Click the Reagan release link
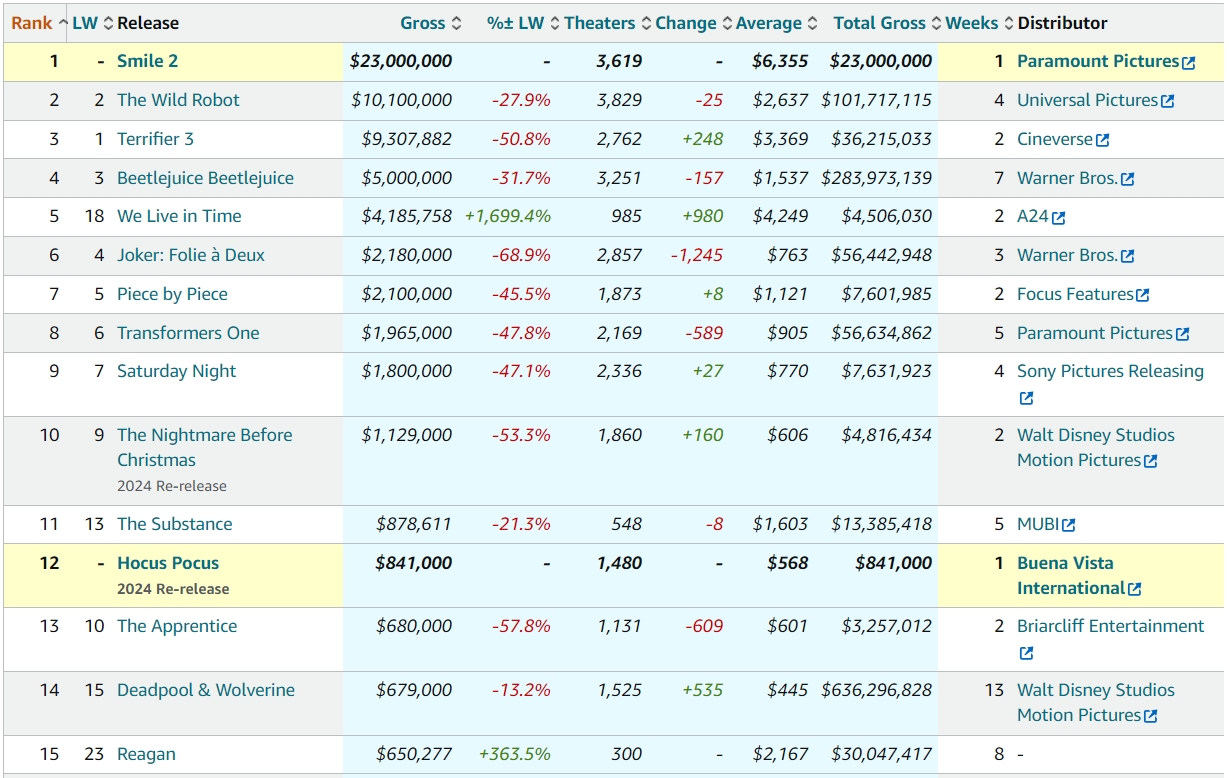Image resolution: width=1229 pixels, height=778 pixels. click(146, 754)
